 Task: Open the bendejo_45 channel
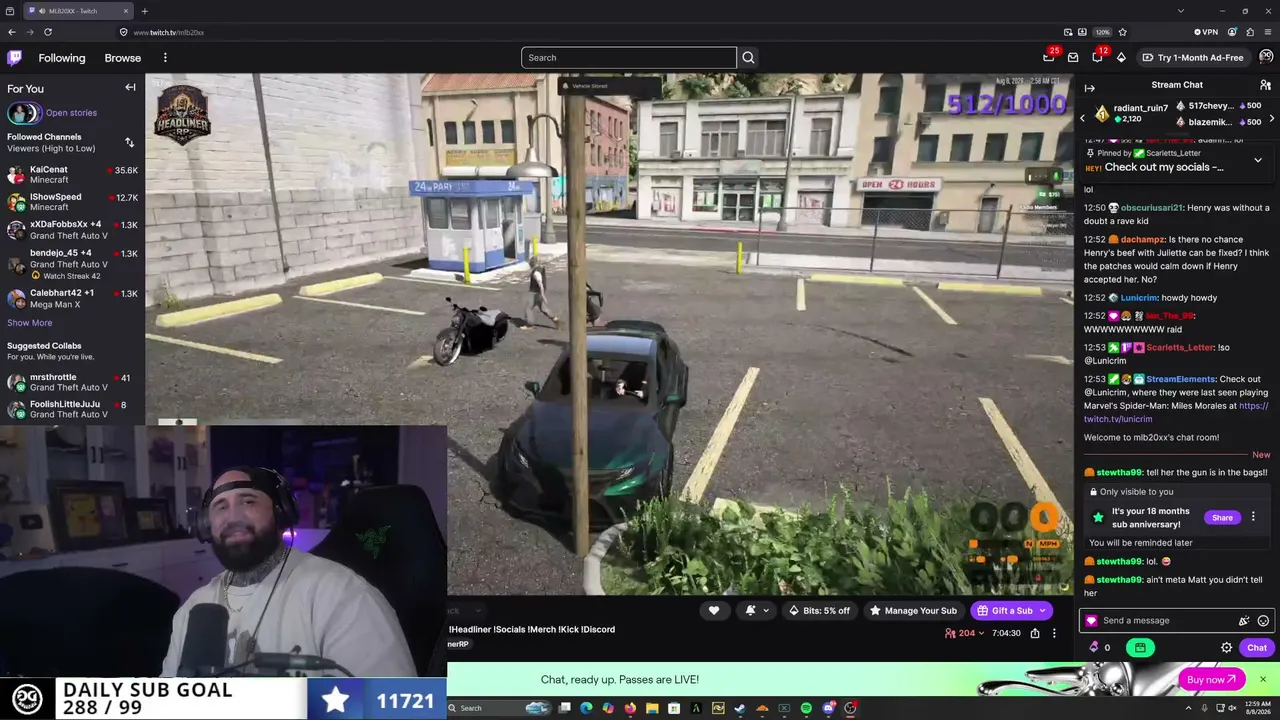(x=72, y=264)
